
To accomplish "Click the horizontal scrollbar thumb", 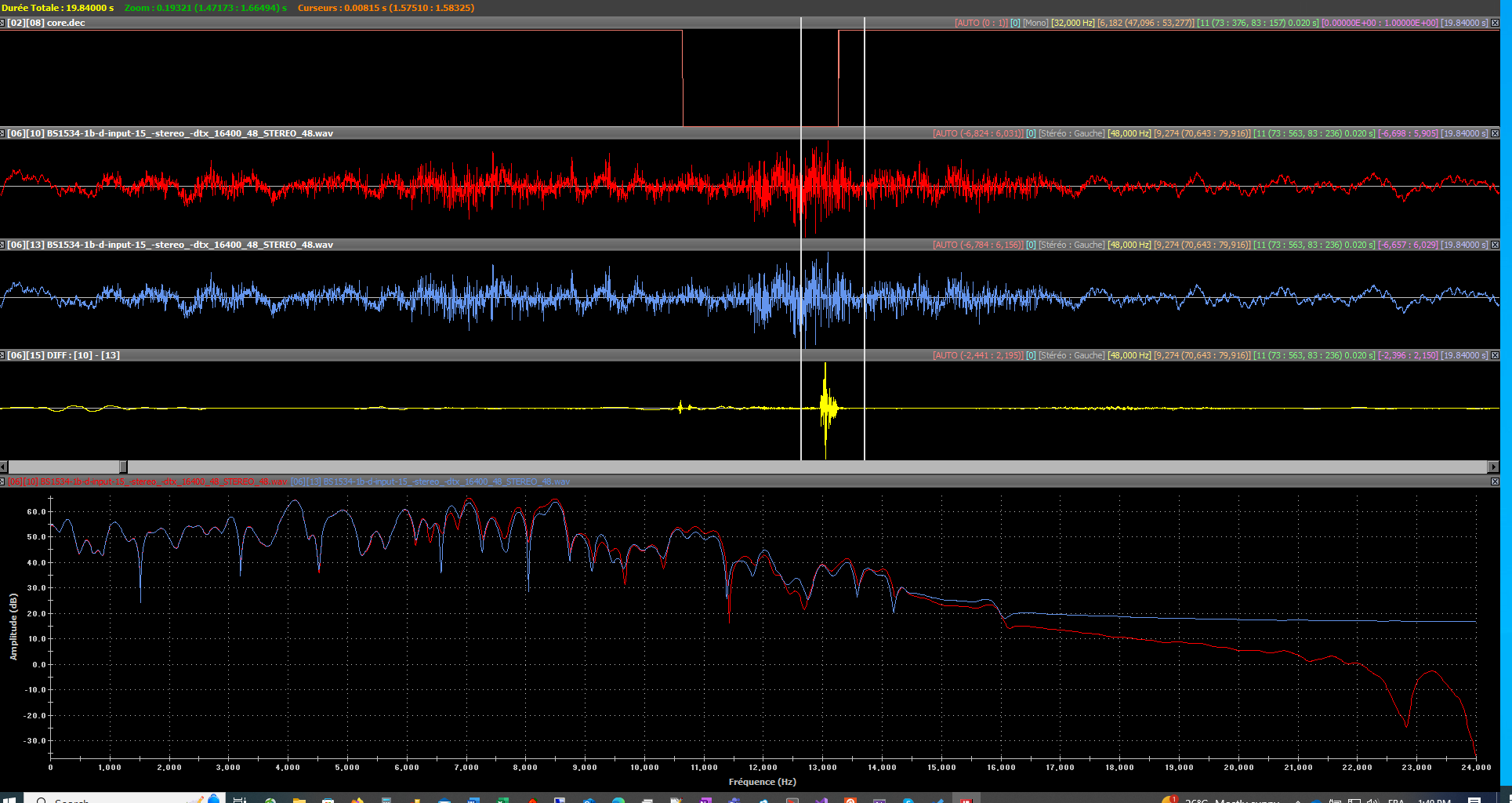I will (x=123, y=467).
